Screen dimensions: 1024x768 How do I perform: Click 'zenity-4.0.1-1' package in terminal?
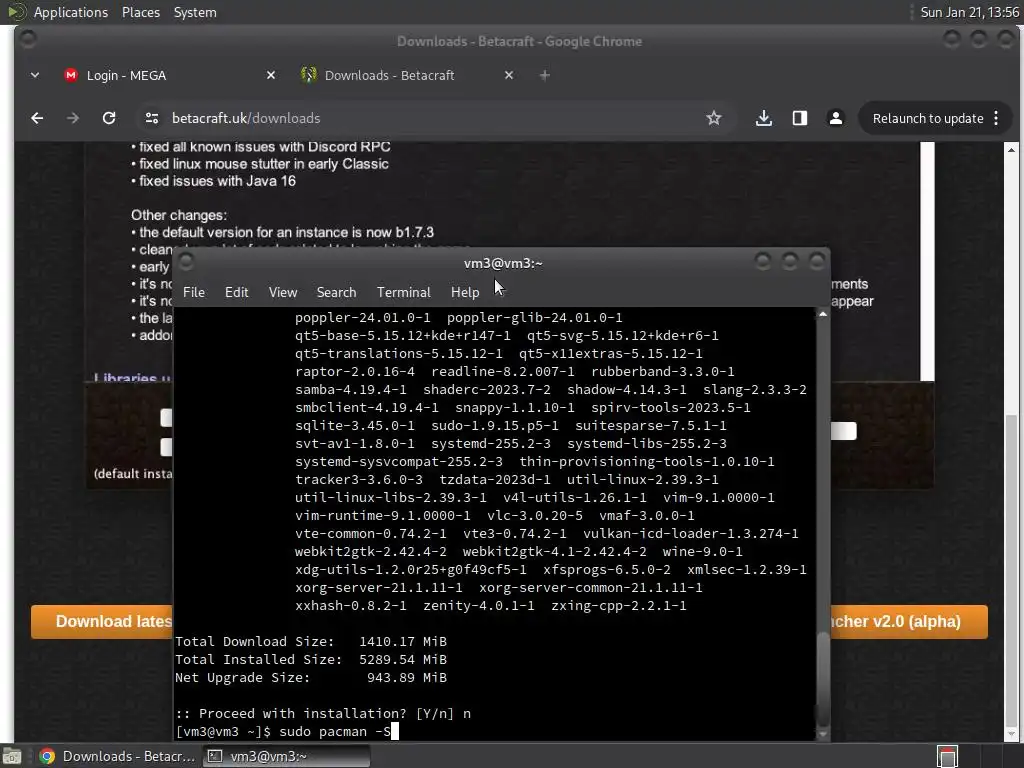(x=479, y=605)
